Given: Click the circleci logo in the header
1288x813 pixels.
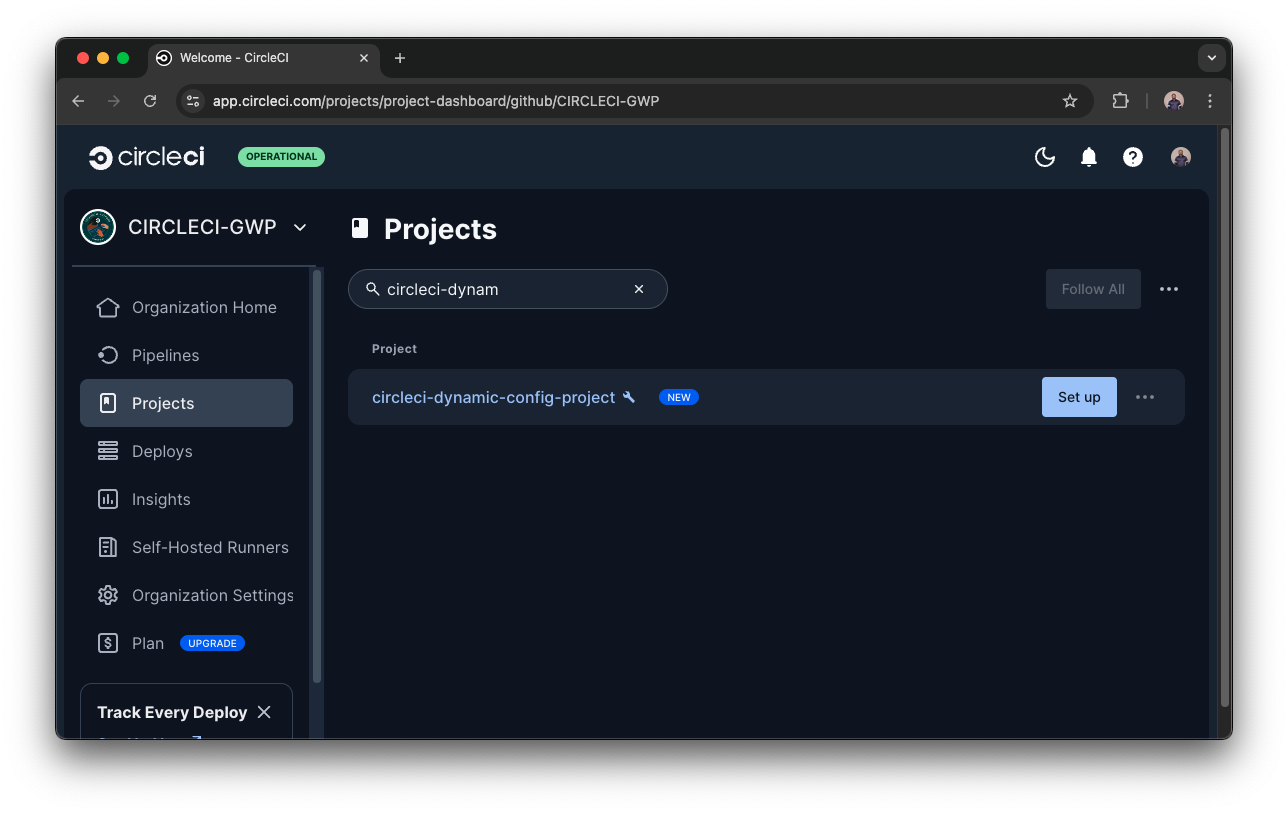Looking at the screenshot, I should click(x=146, y=157).
